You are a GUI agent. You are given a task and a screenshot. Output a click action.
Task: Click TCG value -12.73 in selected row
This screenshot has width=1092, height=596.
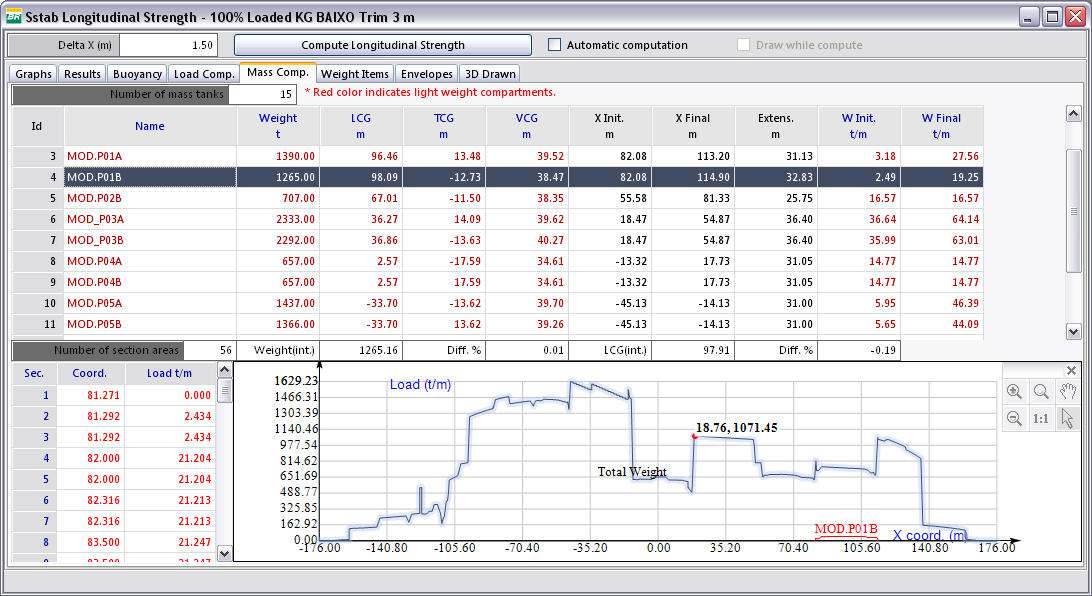(x=444, y=177)
